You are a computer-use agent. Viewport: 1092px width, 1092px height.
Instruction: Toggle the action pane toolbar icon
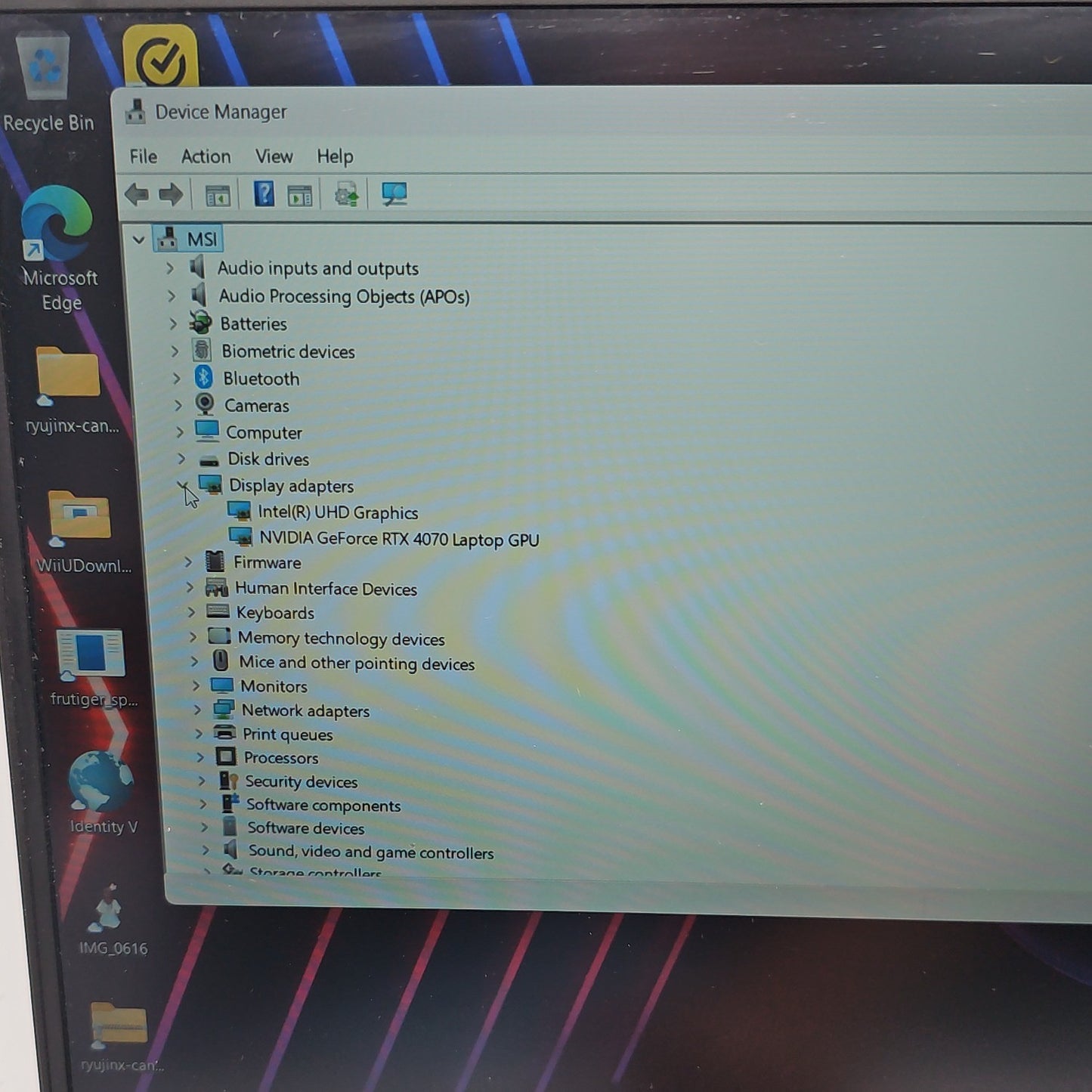coord(300,196)
